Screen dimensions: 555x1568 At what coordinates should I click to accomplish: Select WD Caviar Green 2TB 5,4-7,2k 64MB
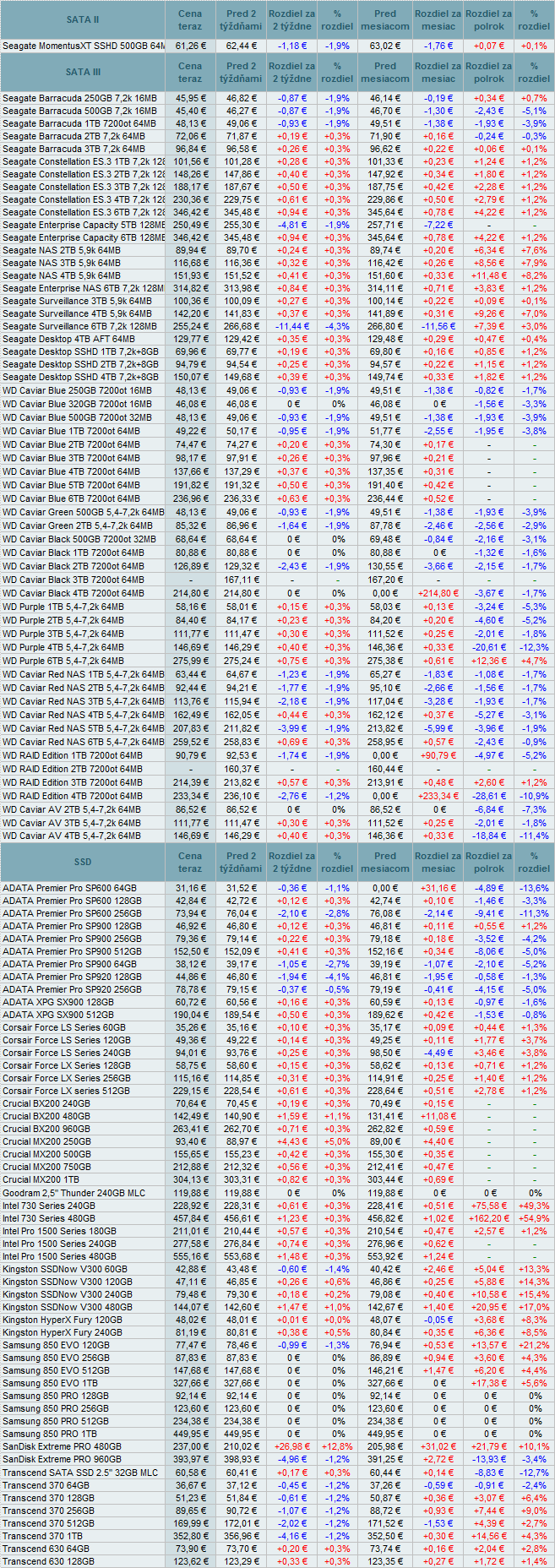[83, 525]
